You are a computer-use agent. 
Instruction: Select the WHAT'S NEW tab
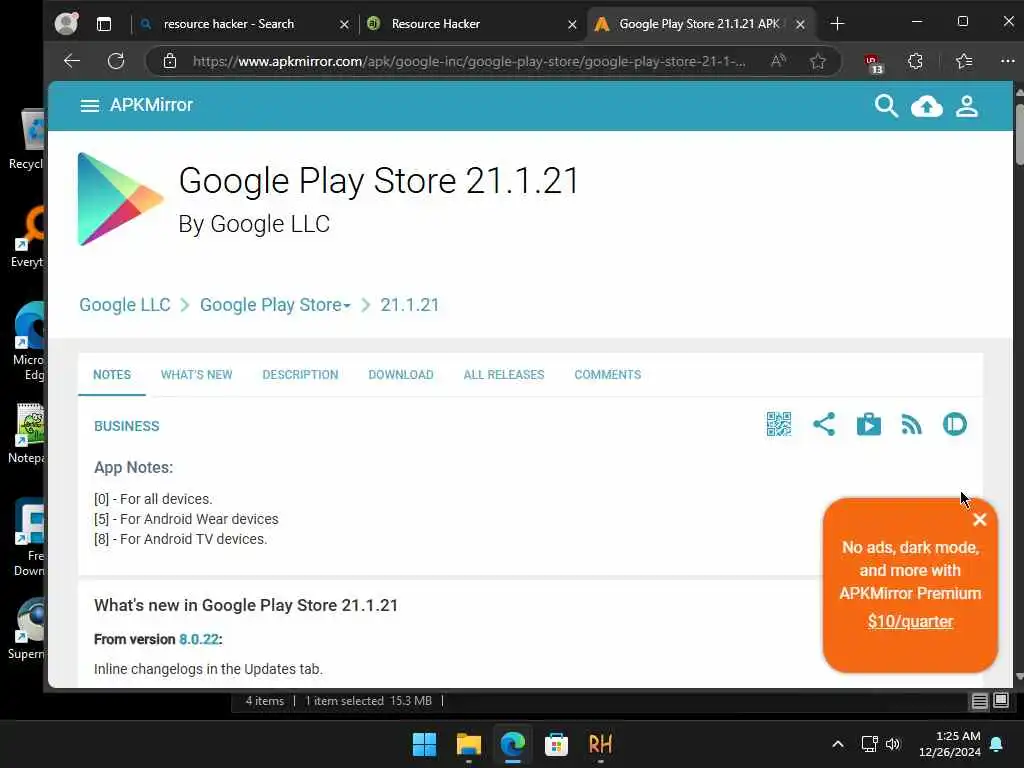tap(197, 375)
